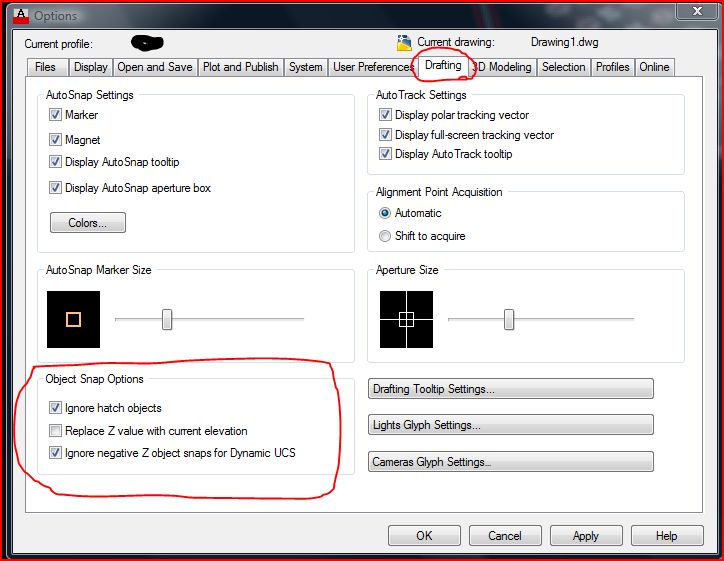The width and height of the screenshot is (724, 561).
Task: Open Lights Glyph Settings
Action: tap(511, 425)
